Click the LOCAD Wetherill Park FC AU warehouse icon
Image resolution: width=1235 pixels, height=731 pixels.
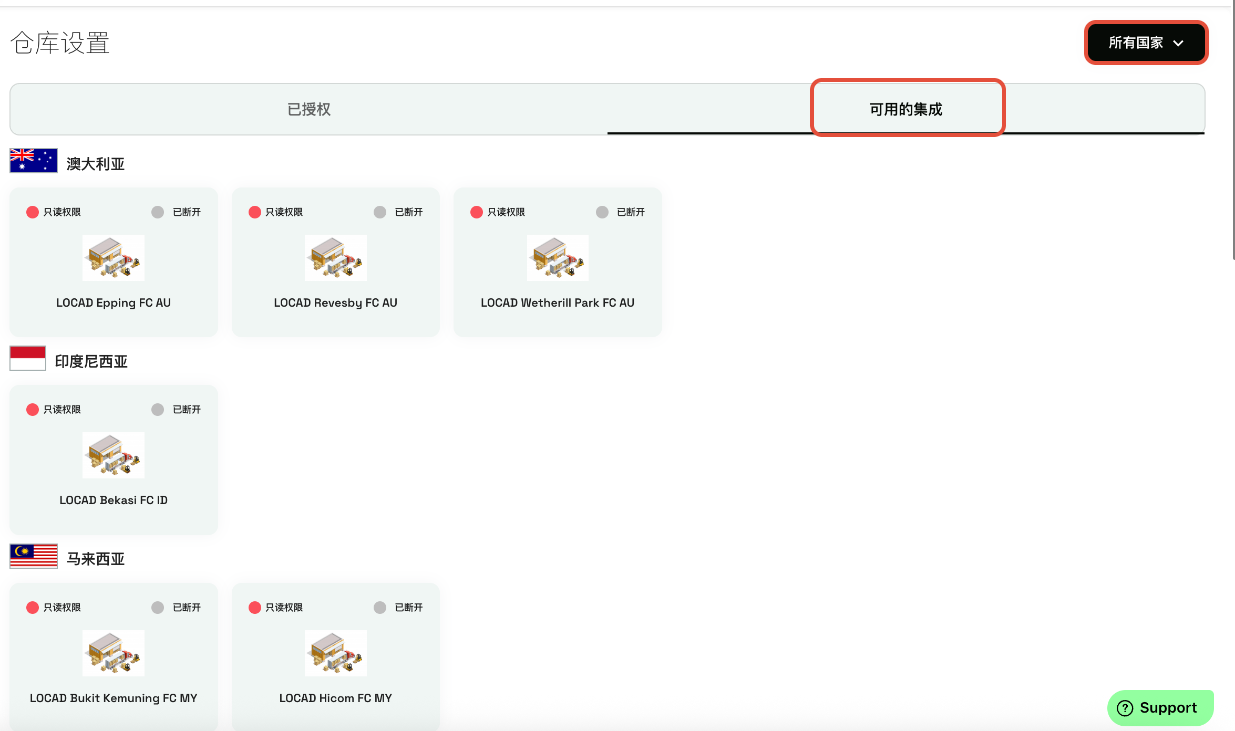click(x=558, y=258)
